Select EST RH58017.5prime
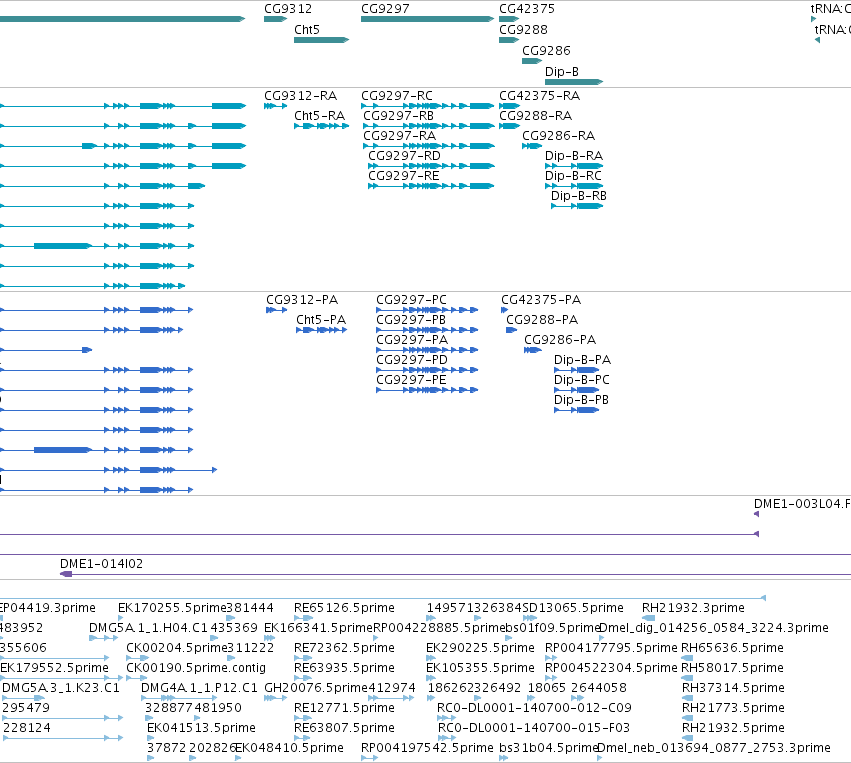 687,678
